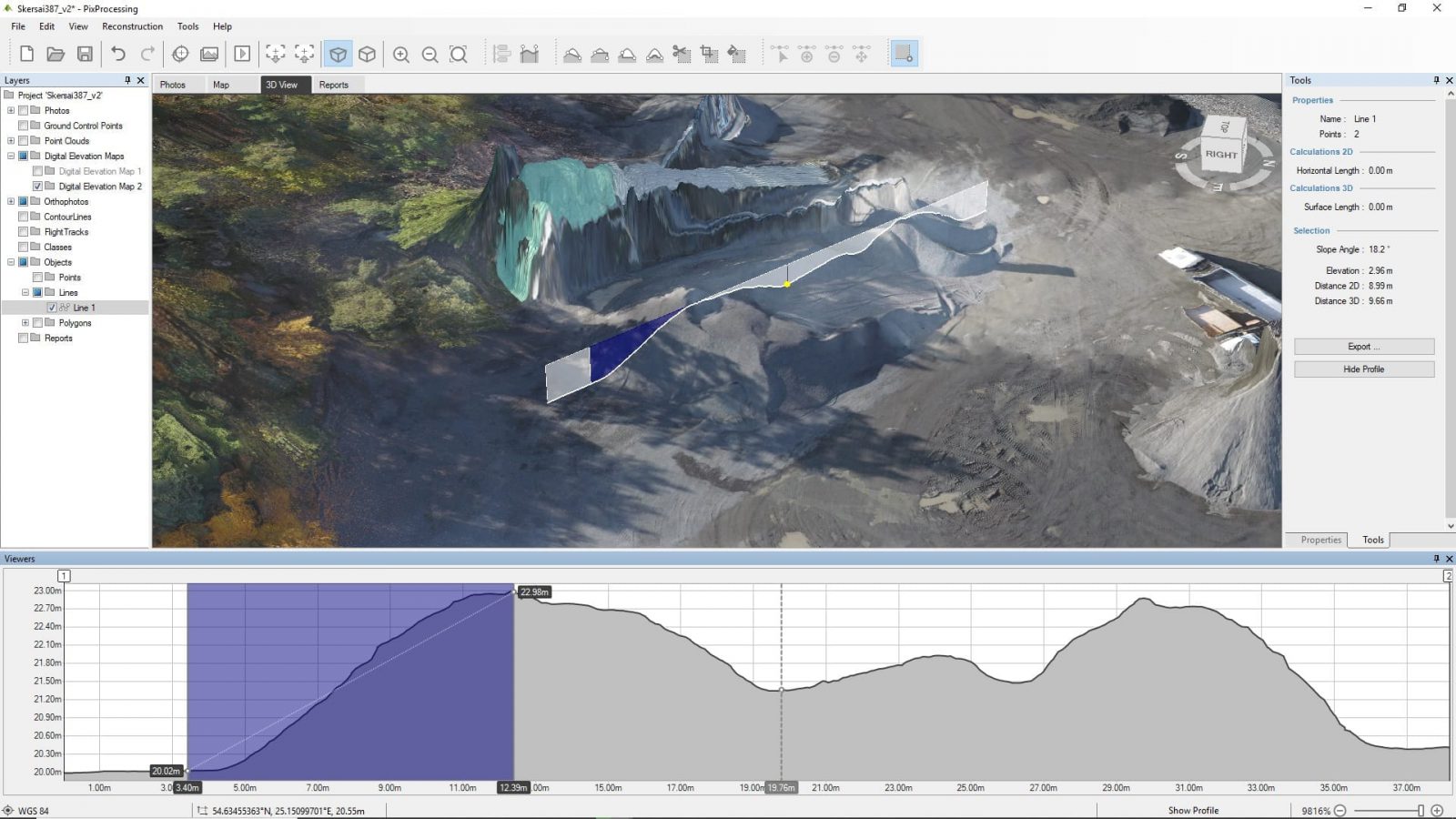Click the Save project icon
This screenshot has height=819, width=1456.
tap(85, 54)
